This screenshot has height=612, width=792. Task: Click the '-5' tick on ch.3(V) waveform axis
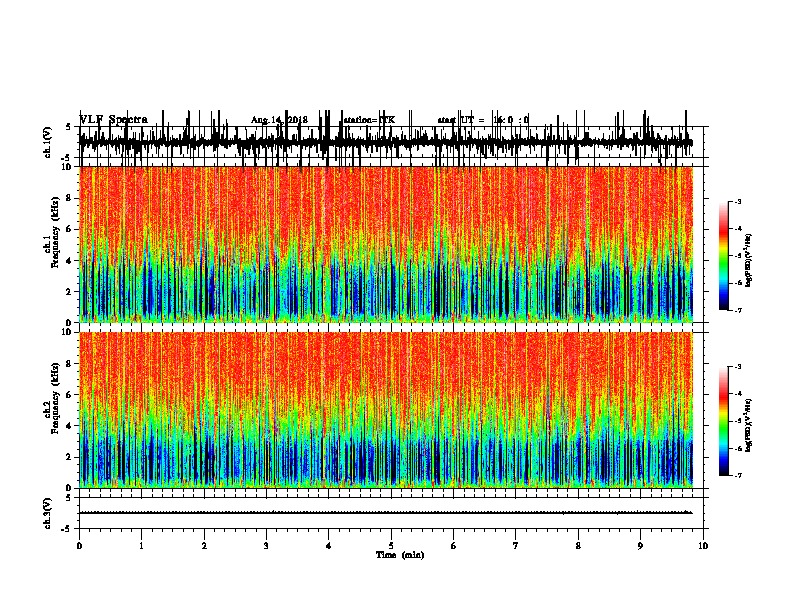pos(66,529)
